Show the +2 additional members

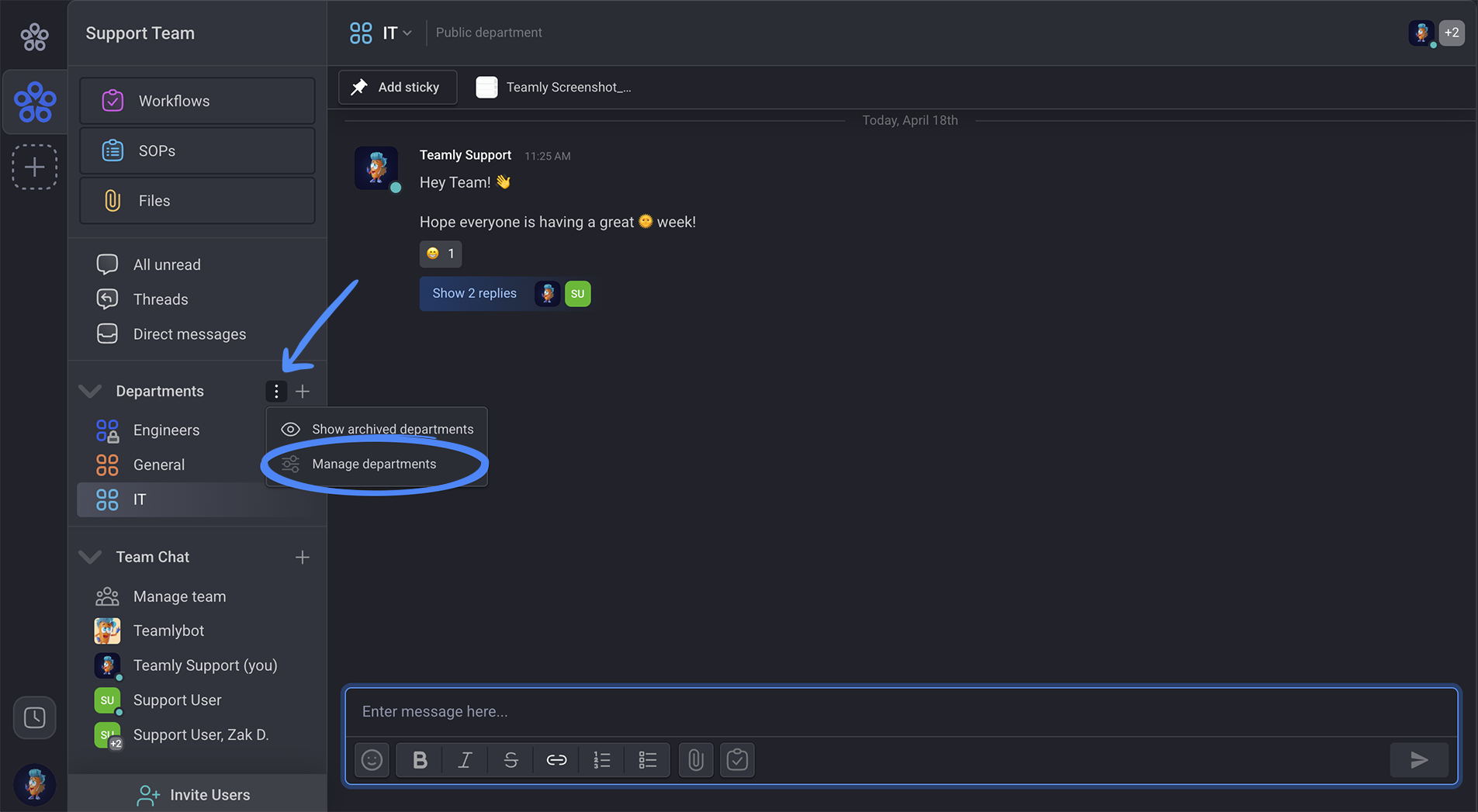pos(1452,33)
